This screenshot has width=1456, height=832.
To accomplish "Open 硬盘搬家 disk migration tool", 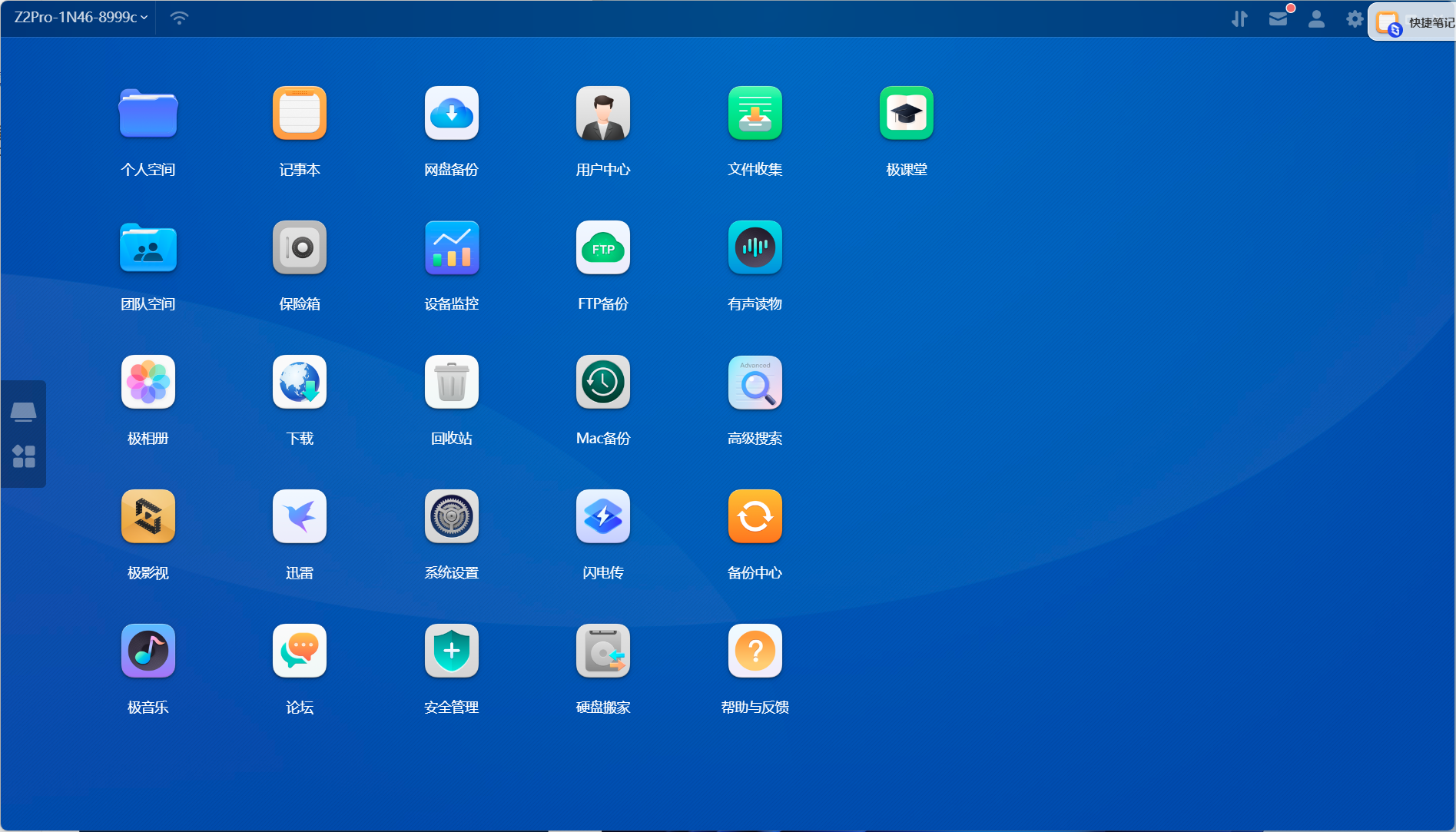I will 602,651.
